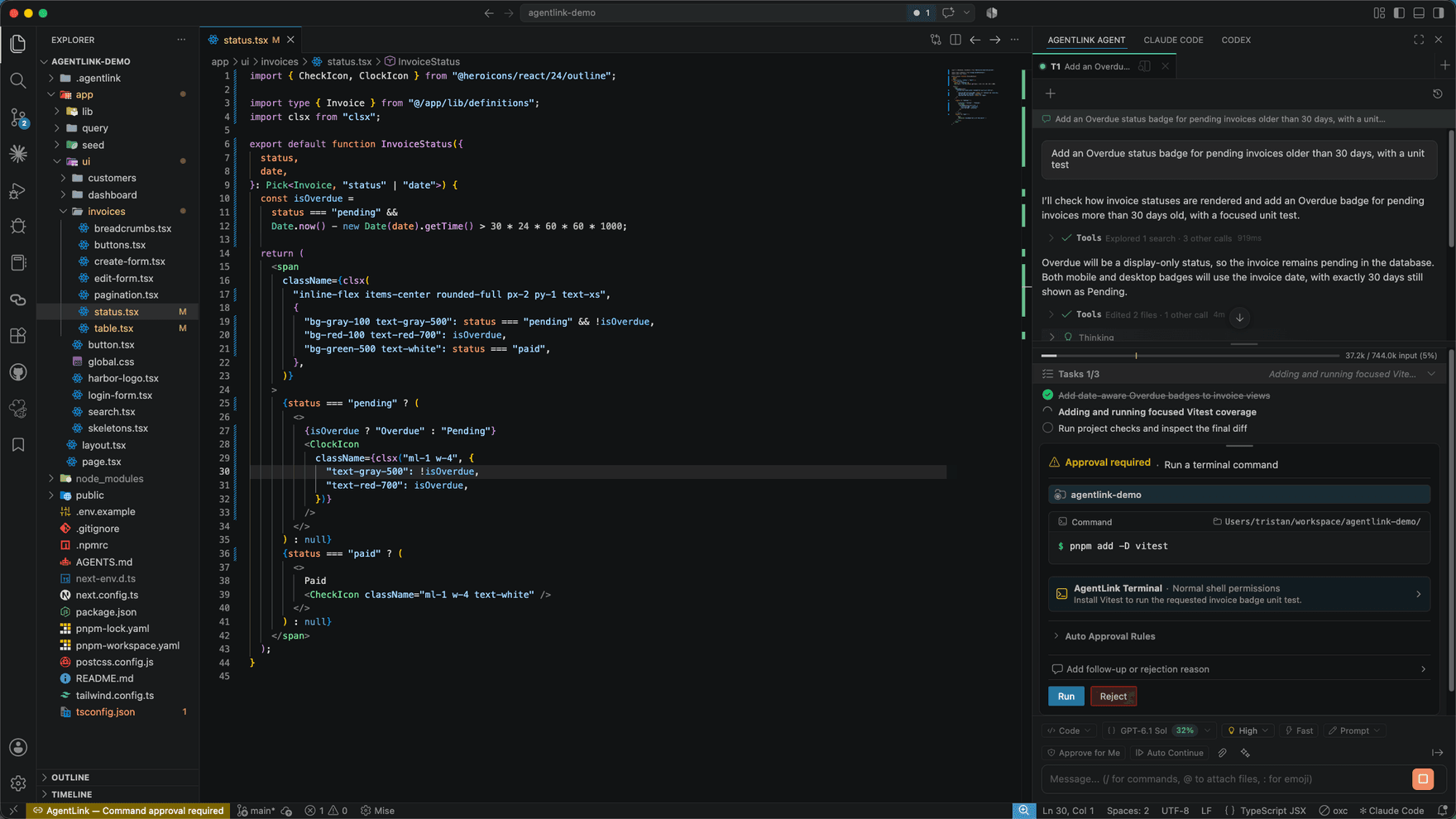
Task: Maximize the agent panel with fullscreen icon
Action: tap(1419, 40)
